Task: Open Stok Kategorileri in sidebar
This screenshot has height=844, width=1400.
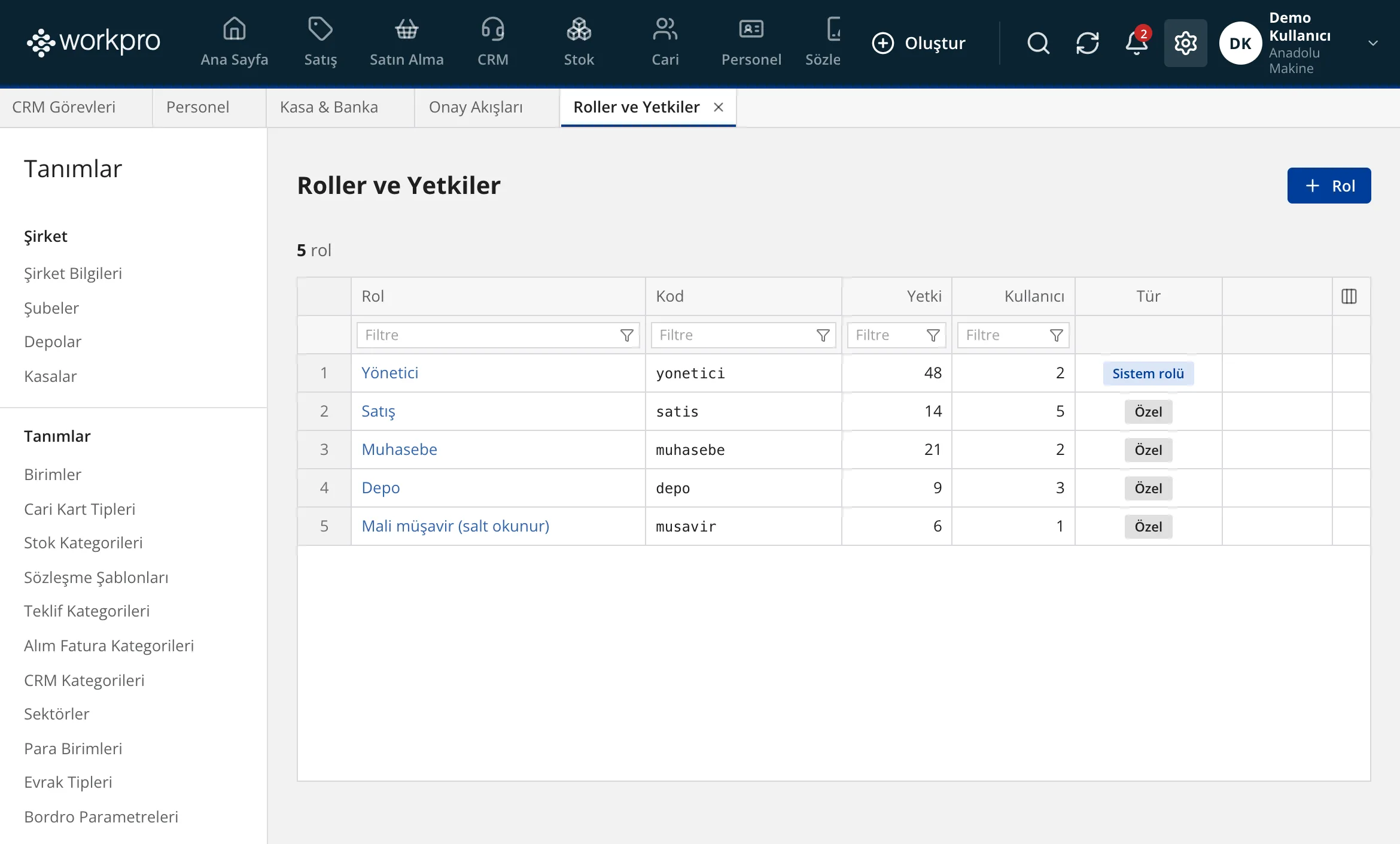Action: pos(83,543)
